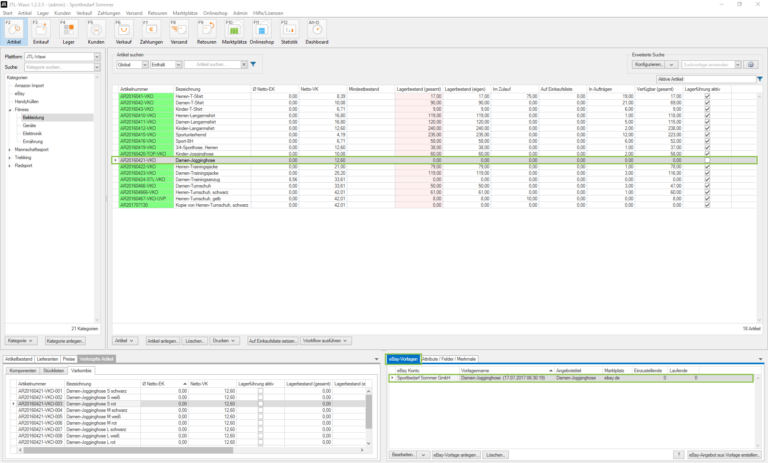Open the Zahlungen payments module

click(152, 33)
